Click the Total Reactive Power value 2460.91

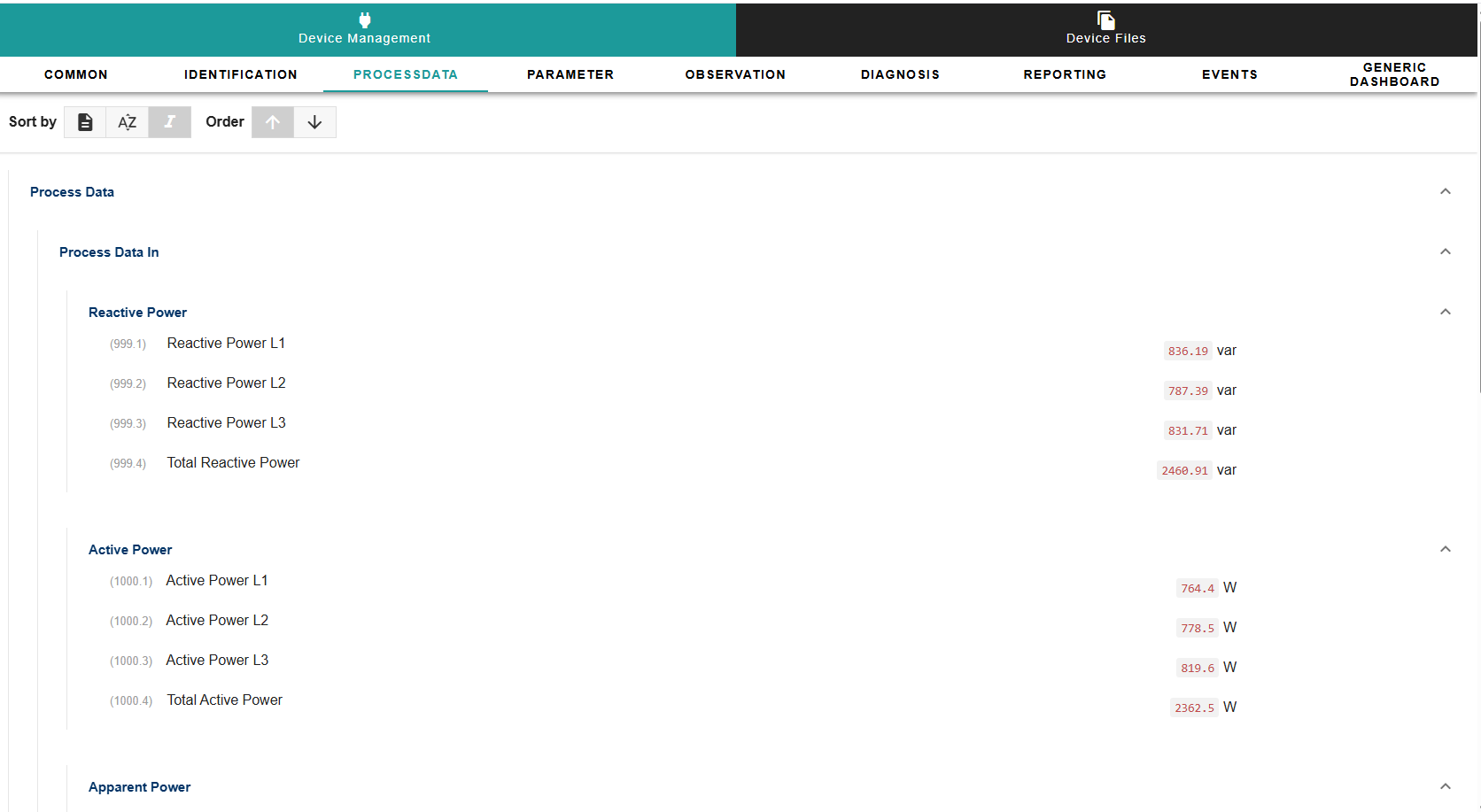(x=1184, y=470)
